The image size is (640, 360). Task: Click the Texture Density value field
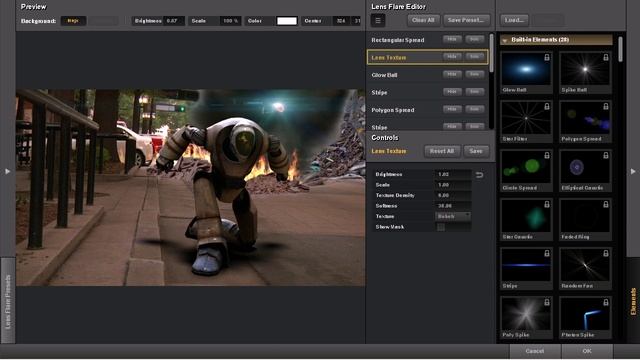point(453,196)
